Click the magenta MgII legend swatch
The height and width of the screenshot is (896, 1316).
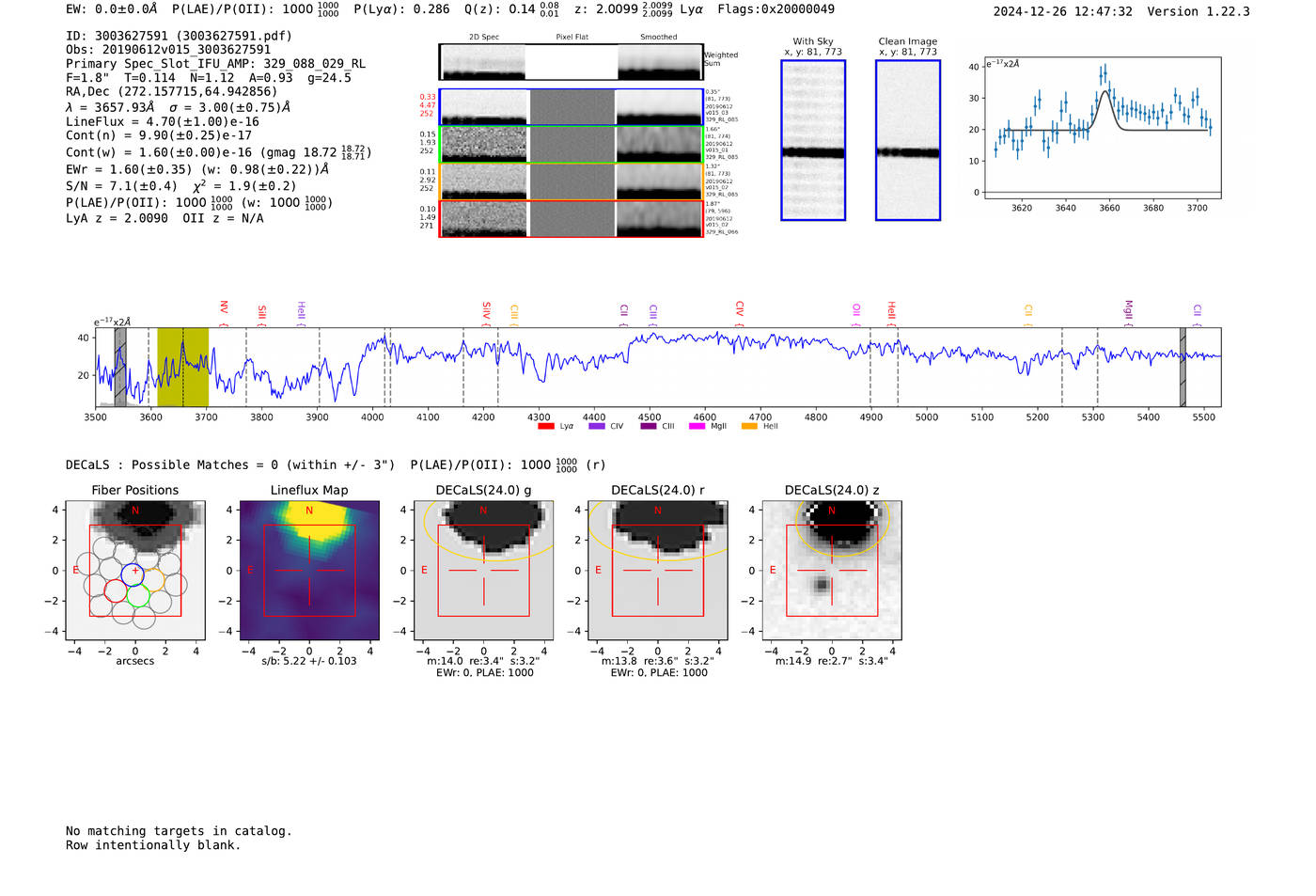pyautogui.click(x=697, y=426)
